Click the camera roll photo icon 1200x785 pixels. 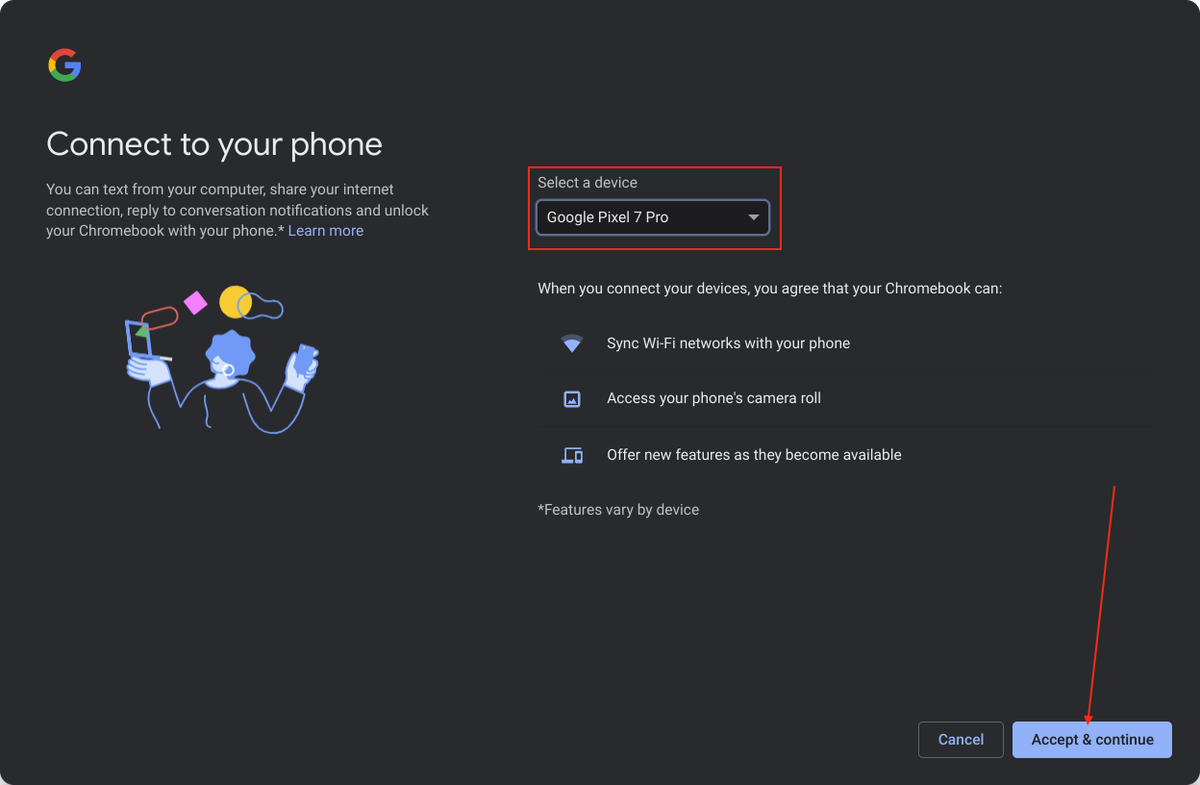(x=572, y=398)
